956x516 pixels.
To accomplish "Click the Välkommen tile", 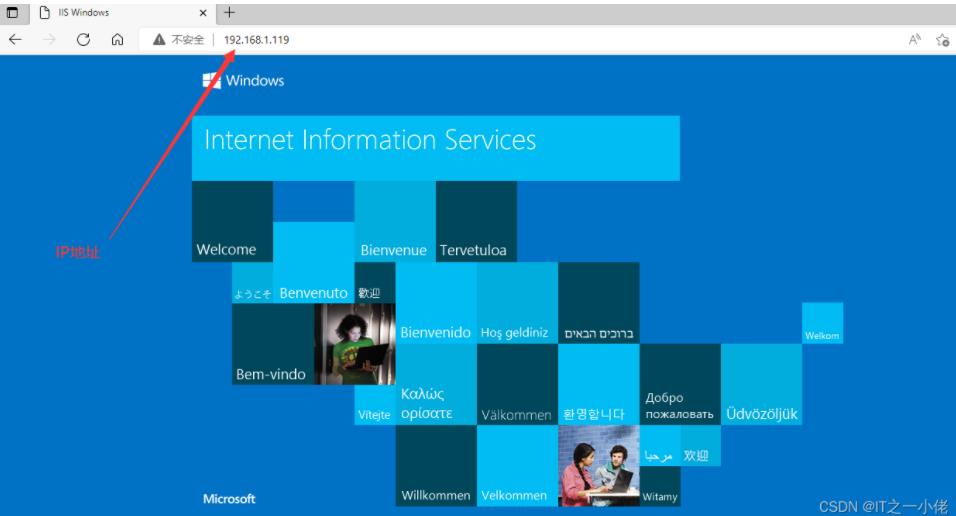I will coord(517,384).
